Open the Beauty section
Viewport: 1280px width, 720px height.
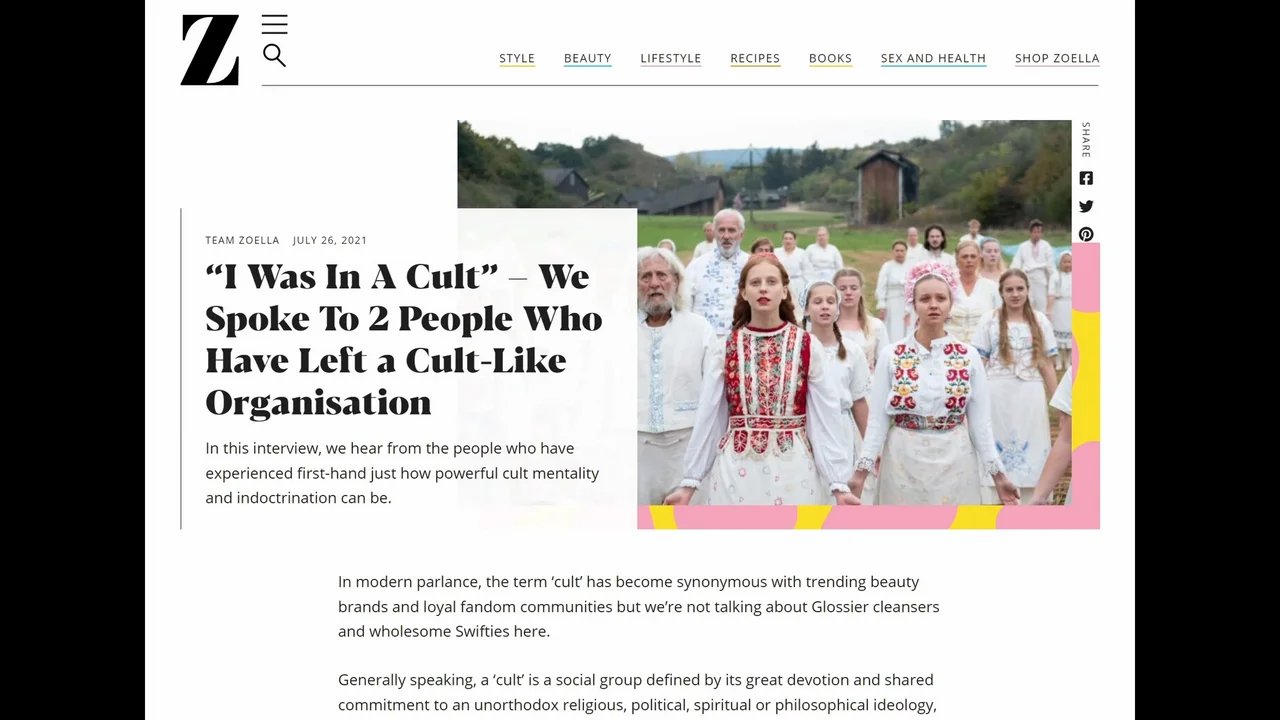click(587, 58)
